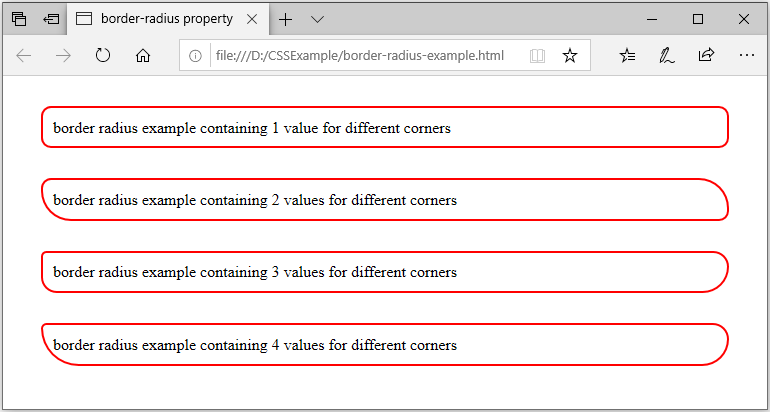Refresh the current page
Viewport: 770px width, 412px height.
tap(103, 56)
